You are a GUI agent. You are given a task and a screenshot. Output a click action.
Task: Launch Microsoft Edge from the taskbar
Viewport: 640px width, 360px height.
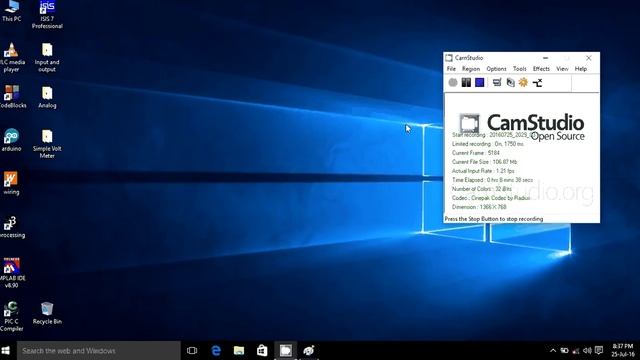216,351
